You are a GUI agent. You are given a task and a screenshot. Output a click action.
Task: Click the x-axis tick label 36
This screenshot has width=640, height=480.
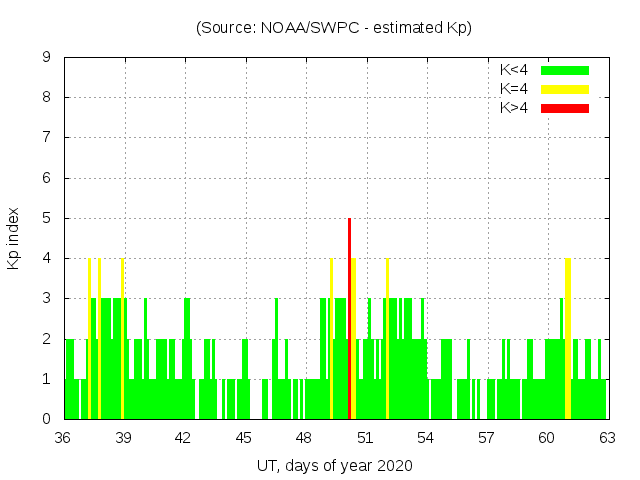[63, 438]
